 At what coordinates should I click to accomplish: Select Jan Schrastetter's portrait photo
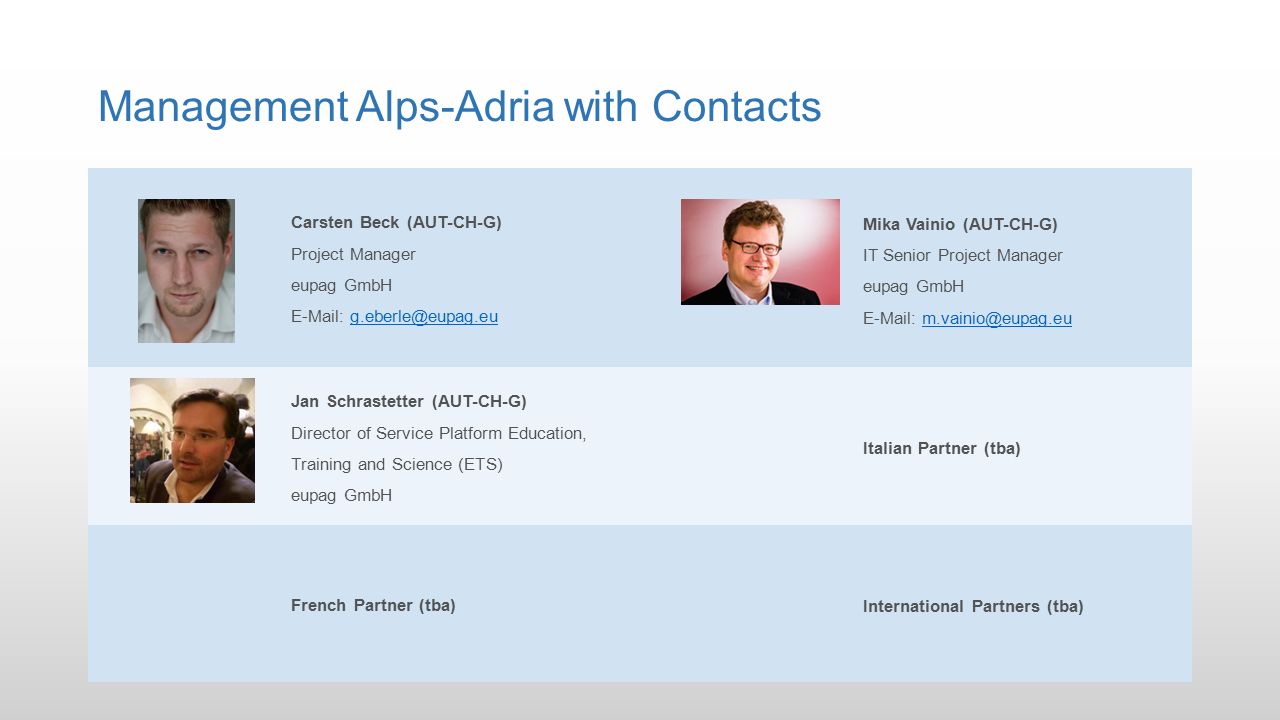(192, 440)
